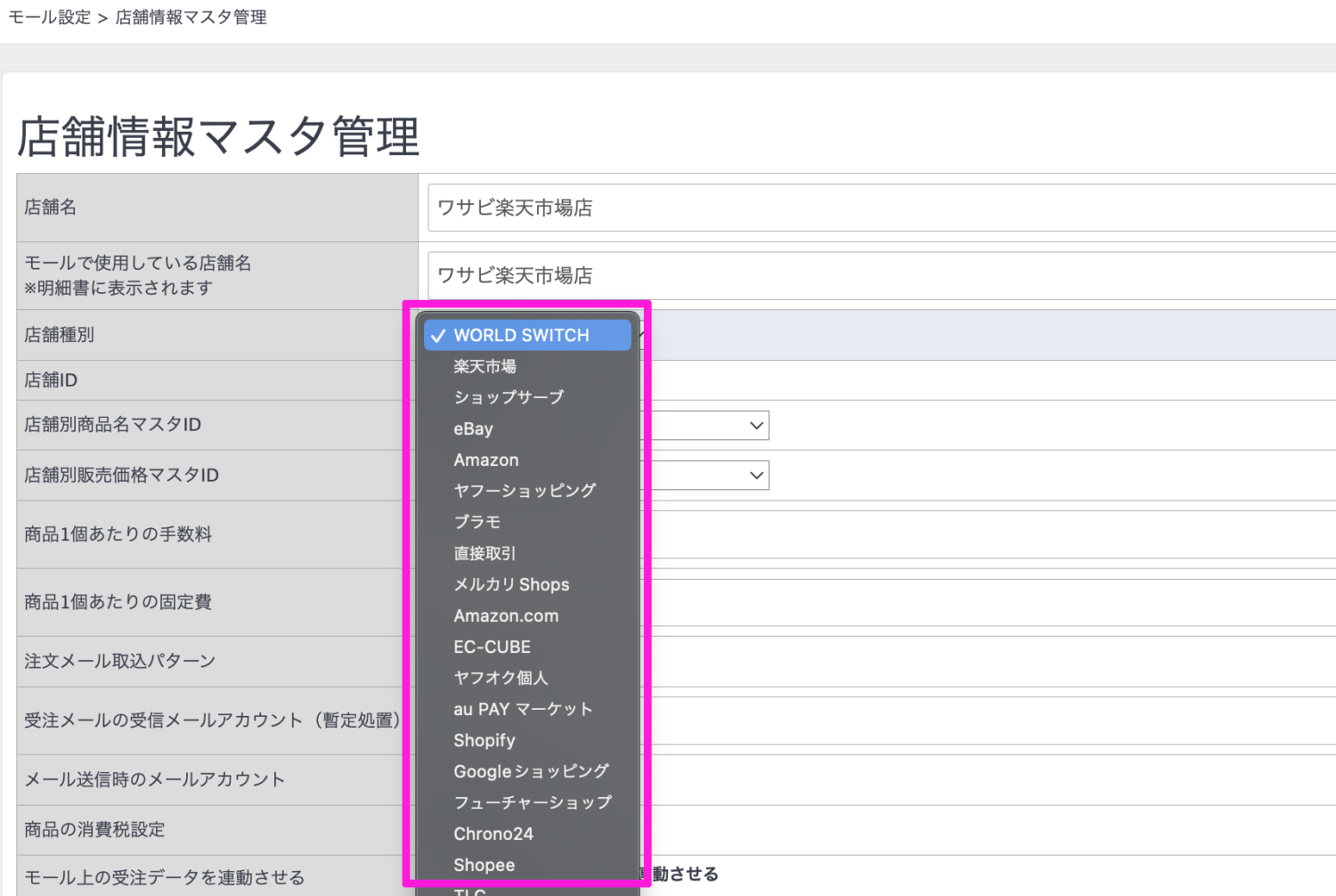The height and width of the screenshot is (896, 1336).
Task: Select Googleショッピング option
Action: click(527, 771)
